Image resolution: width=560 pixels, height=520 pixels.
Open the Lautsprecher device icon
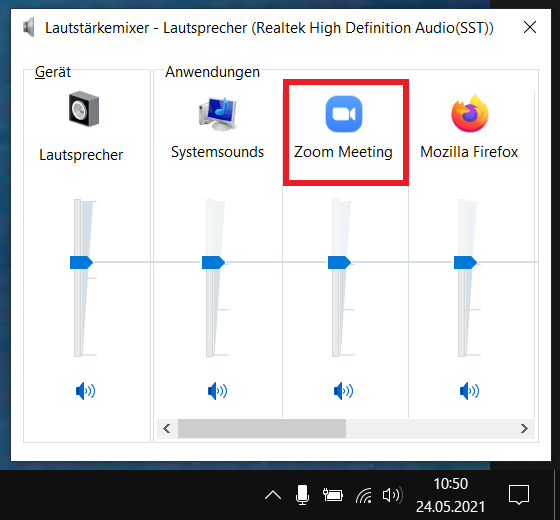pyautogui.click(x=84, y=109)
